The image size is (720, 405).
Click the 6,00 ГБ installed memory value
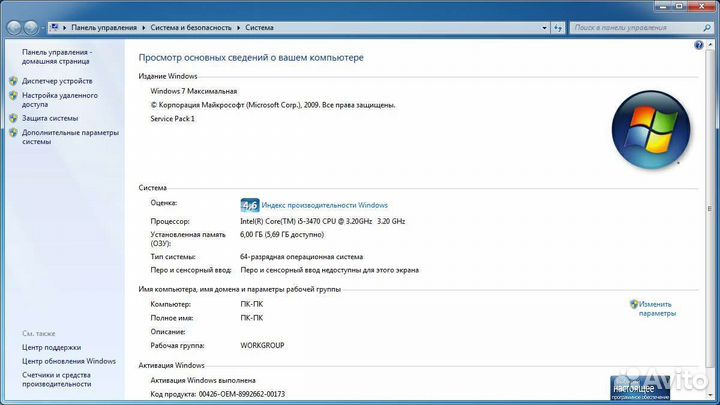pyautogui.click(x=282, y=235)
